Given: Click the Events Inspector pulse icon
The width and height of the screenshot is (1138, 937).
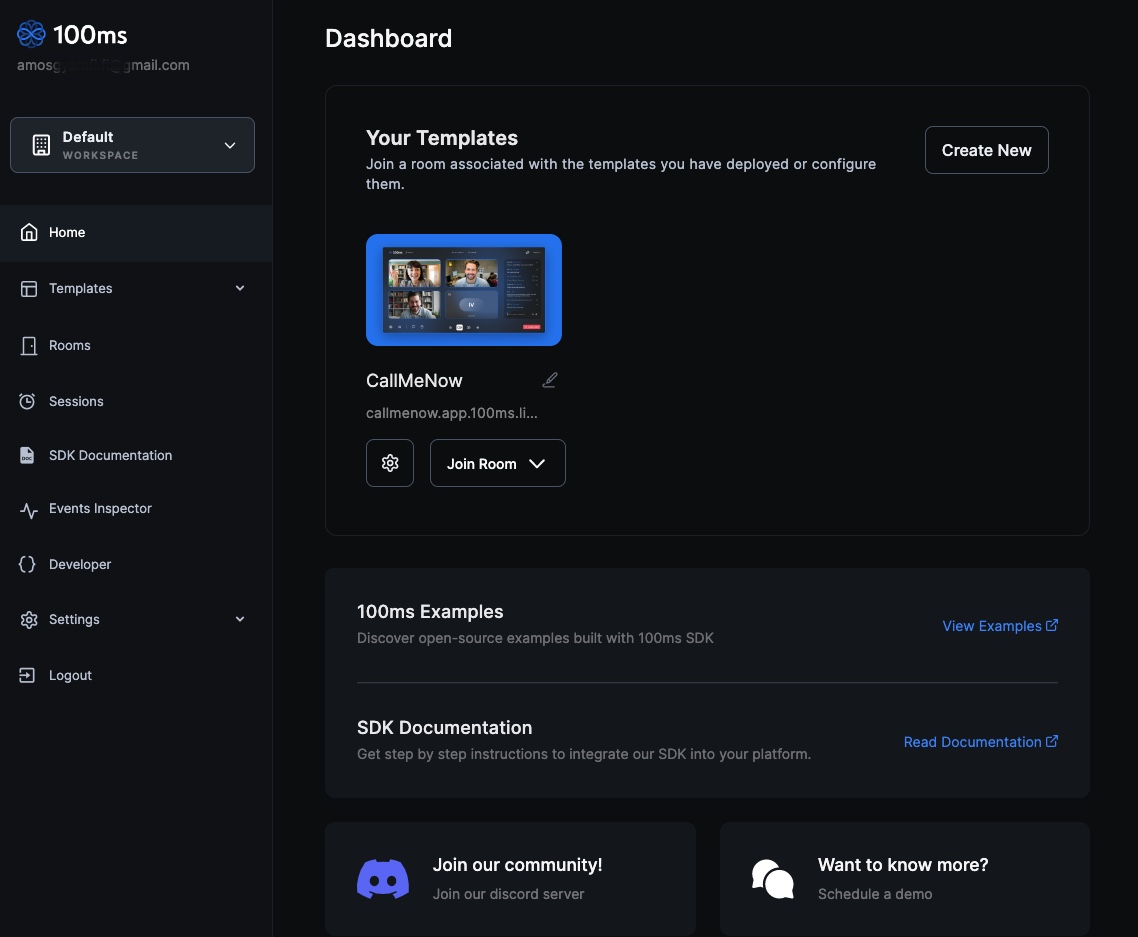Looking at the screenshot, I should click(x=29, y=509).
